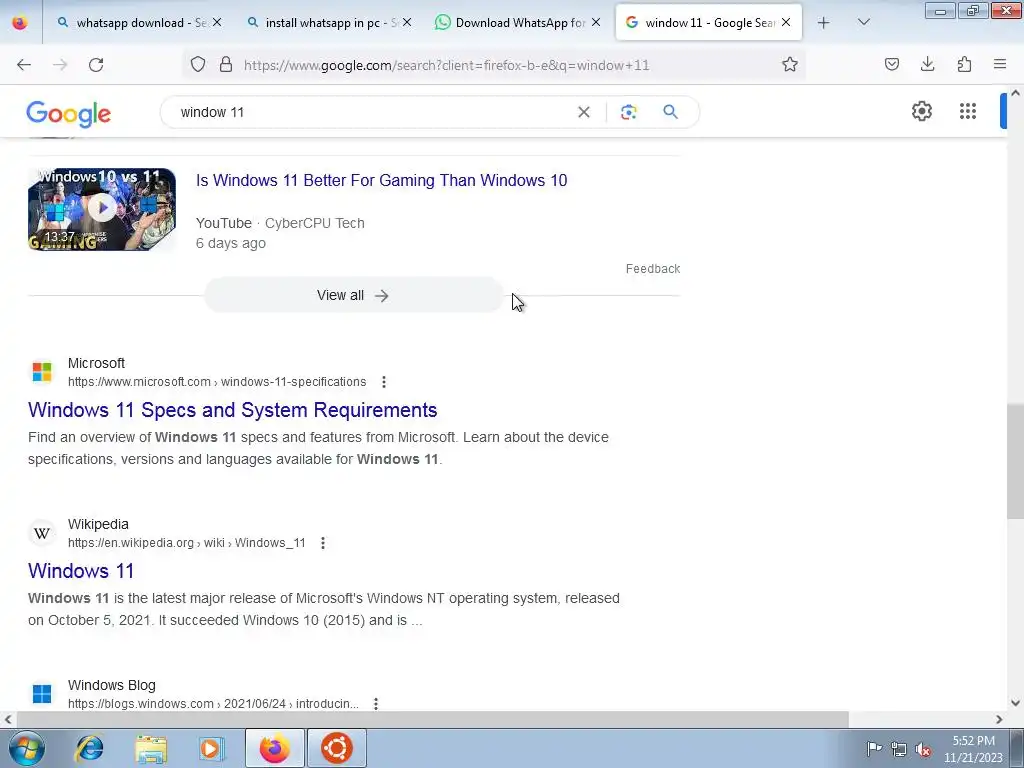Open Wikipedia Windows 11 article link

click(x=81, y=571)
